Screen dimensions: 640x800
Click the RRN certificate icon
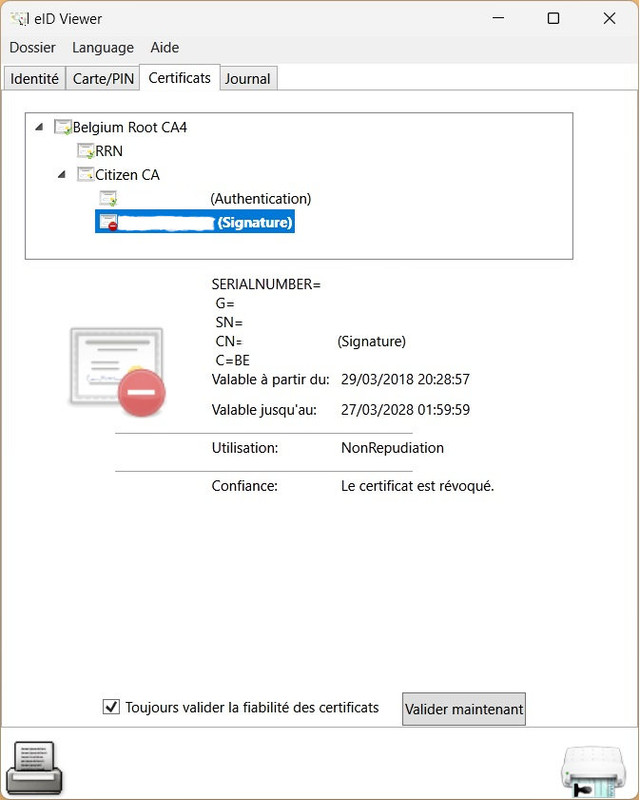point(86,151)
